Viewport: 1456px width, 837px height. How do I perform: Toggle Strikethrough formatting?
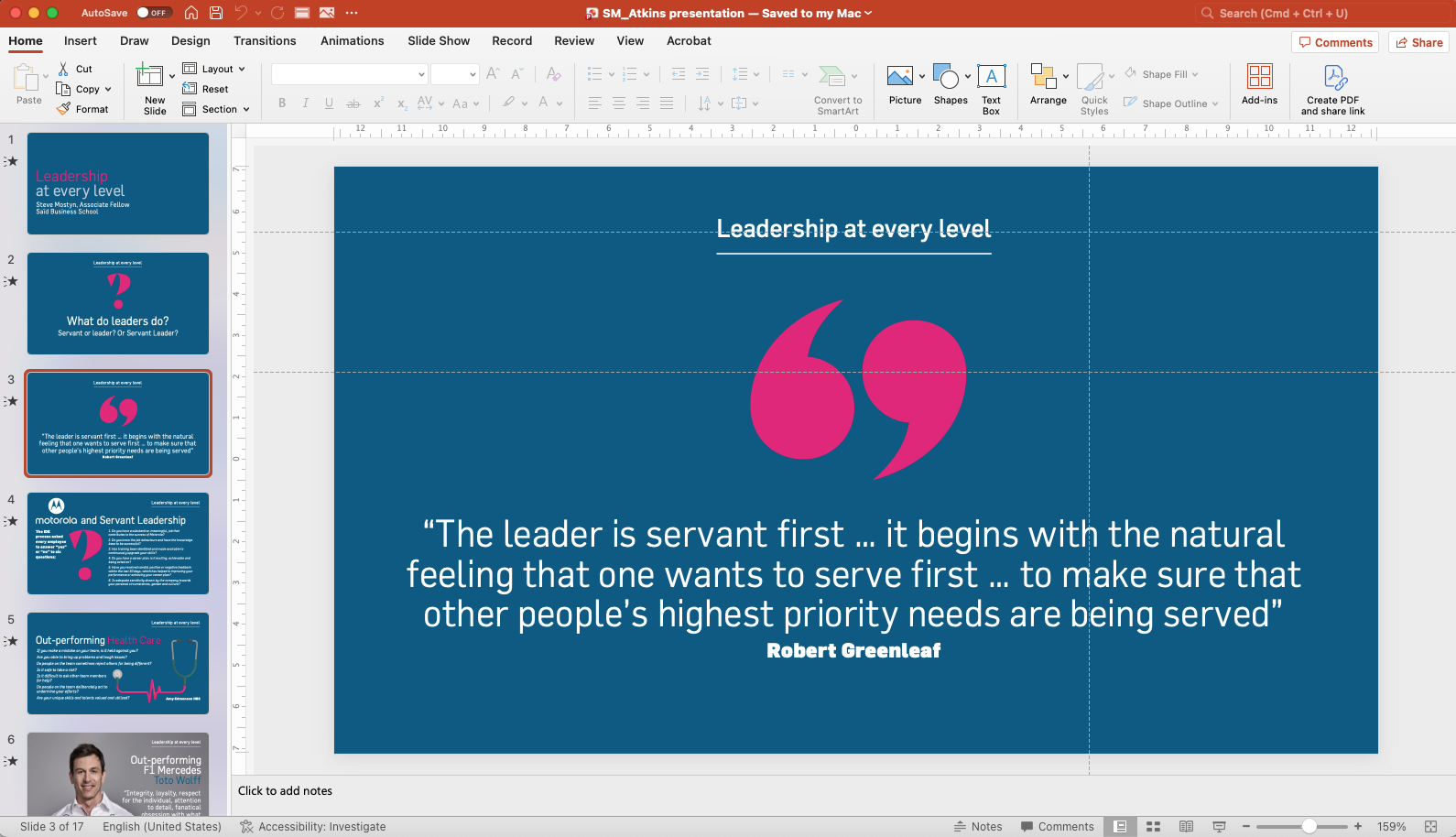click(x=353, y=103)
